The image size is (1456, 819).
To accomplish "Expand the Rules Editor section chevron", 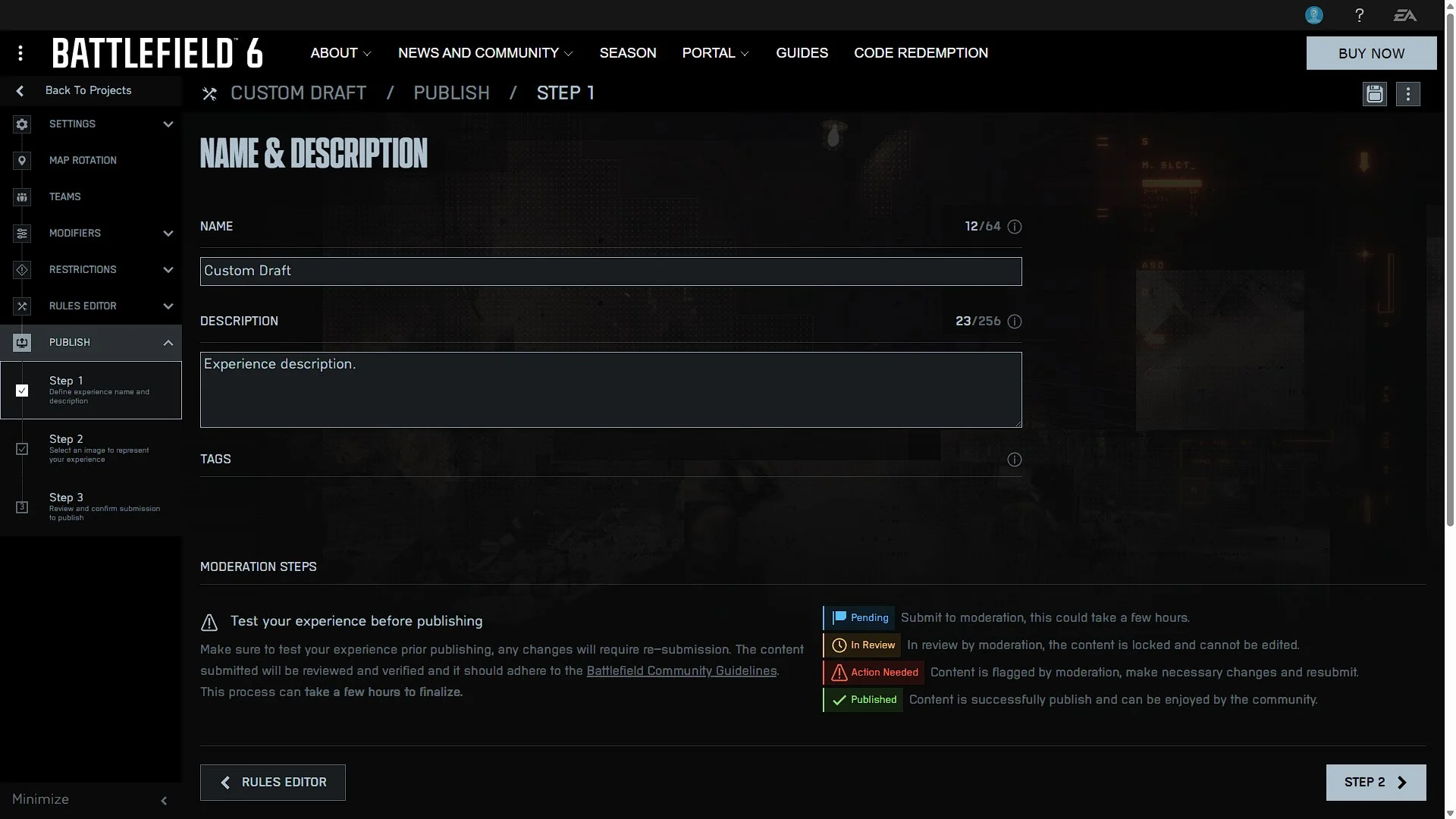I will point(168,306).
